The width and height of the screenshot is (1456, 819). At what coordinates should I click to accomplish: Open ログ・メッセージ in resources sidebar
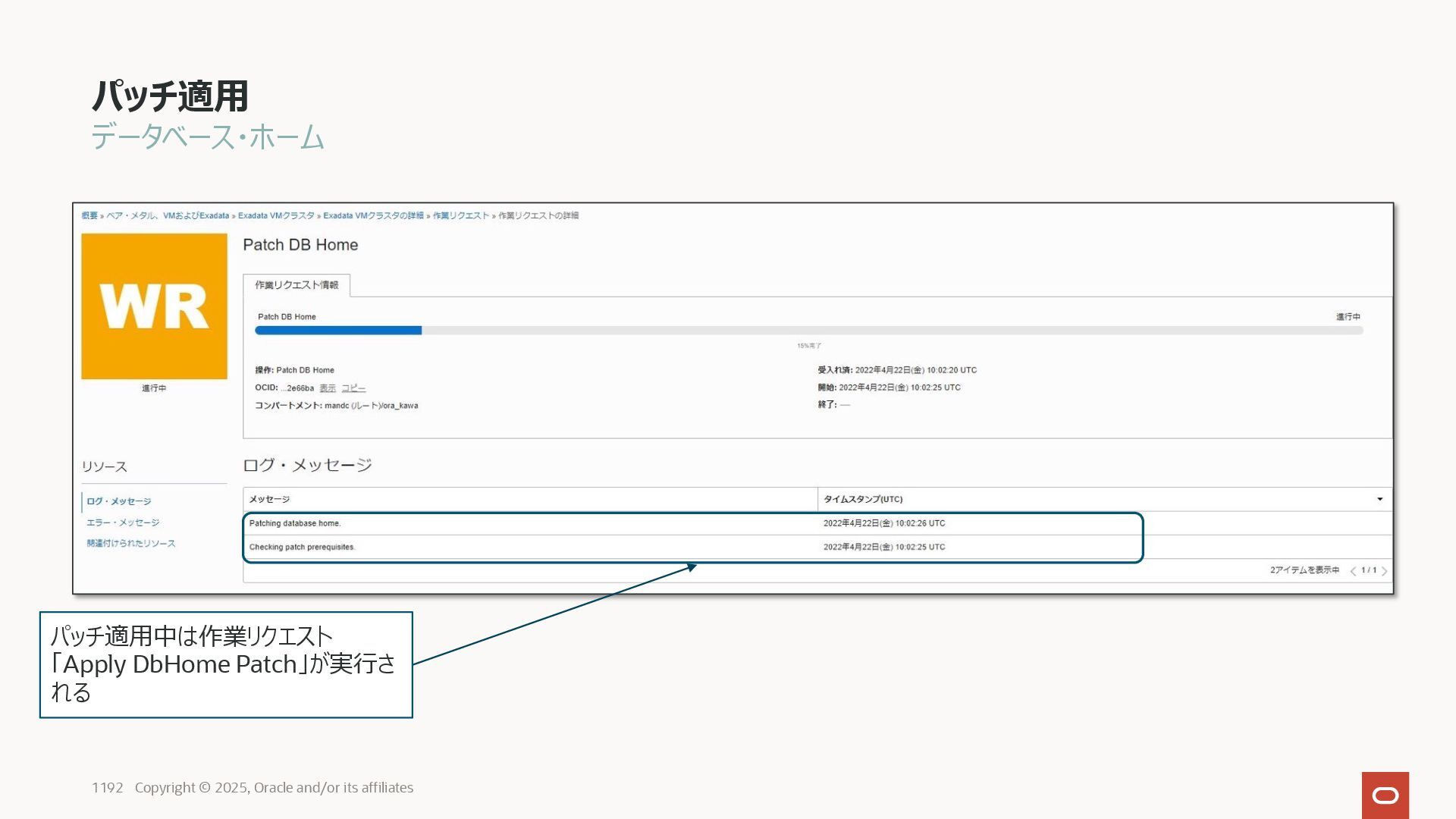click(x=118, y=501)
